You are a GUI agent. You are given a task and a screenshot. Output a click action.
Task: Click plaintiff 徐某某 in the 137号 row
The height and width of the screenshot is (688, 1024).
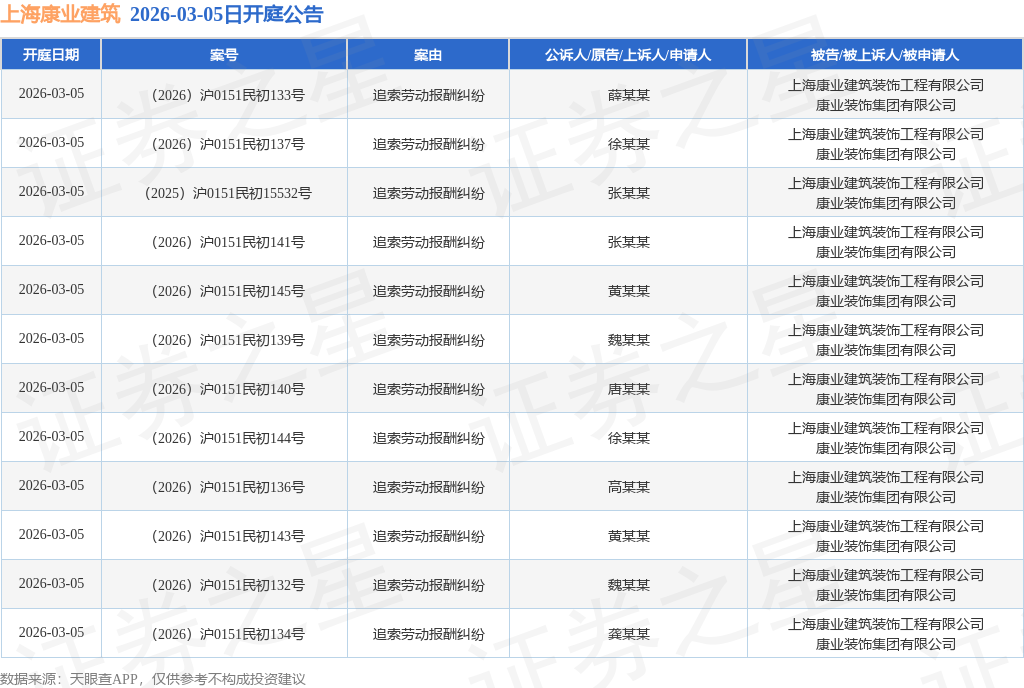tap(628, 144)
